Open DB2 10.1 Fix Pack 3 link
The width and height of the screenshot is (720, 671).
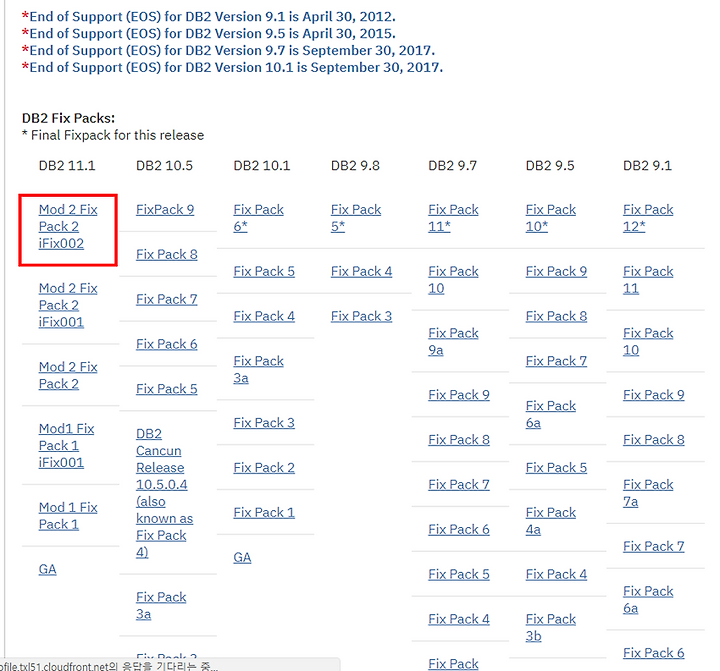[264, 423]
